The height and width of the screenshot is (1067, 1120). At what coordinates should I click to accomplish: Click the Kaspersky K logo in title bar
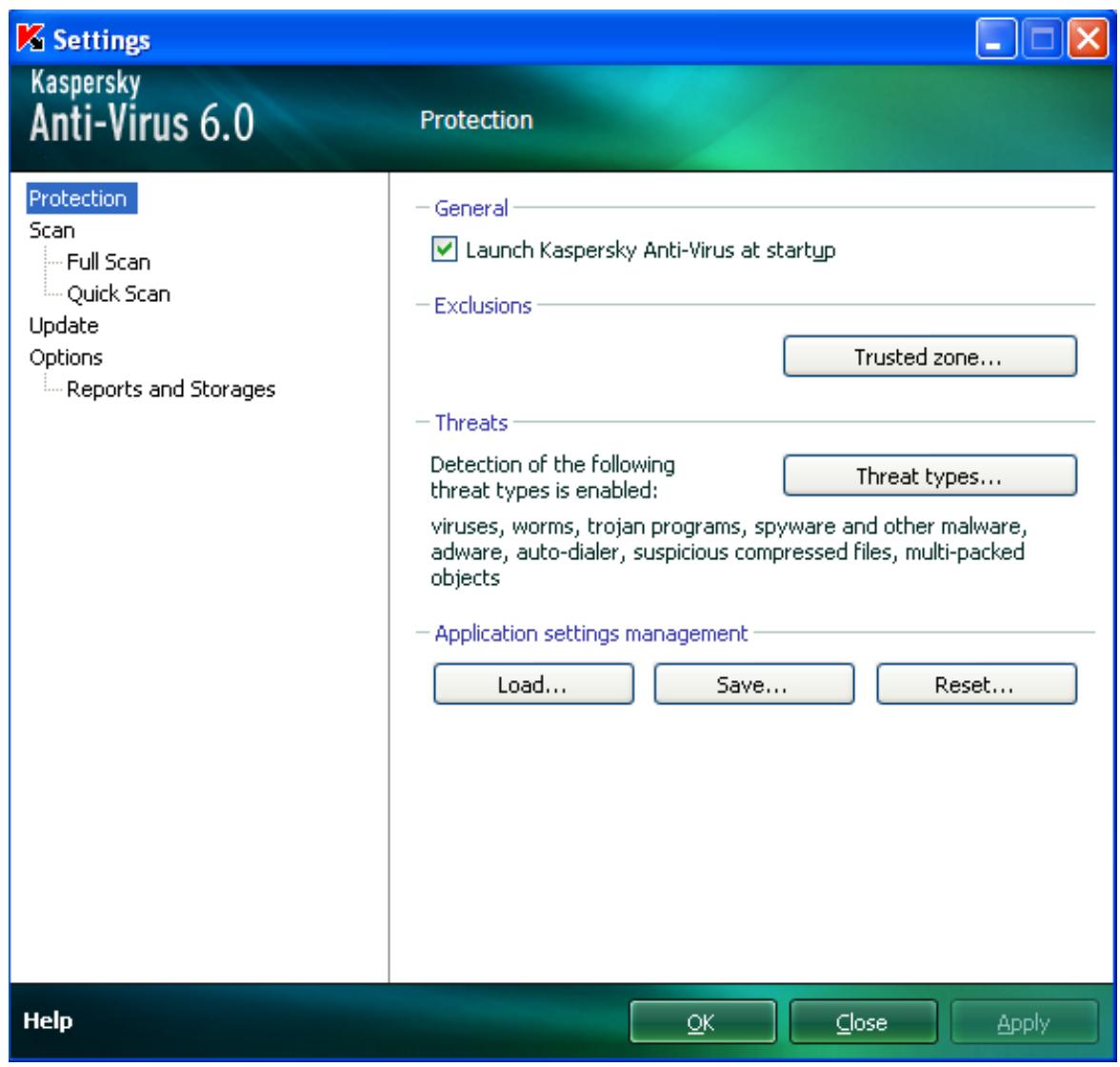[x=30, y=38]
